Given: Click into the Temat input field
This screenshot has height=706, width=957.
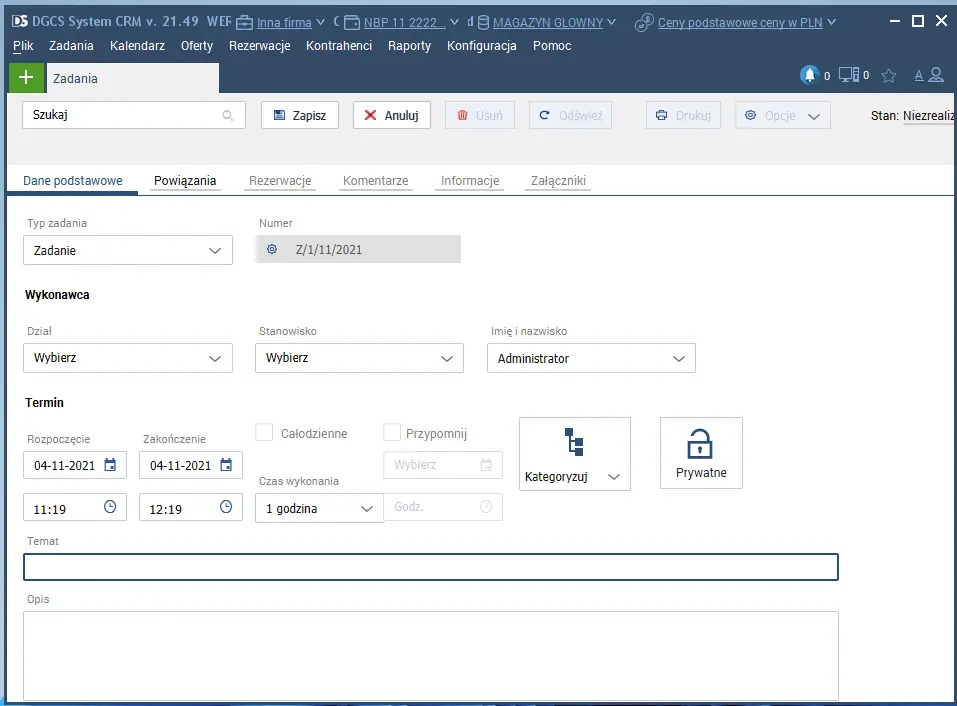Looking at the screenshot, I should pos(431,567).
